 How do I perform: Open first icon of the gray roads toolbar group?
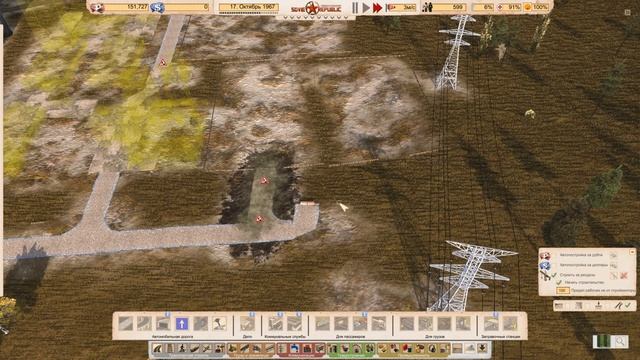(x=158, y=348)
